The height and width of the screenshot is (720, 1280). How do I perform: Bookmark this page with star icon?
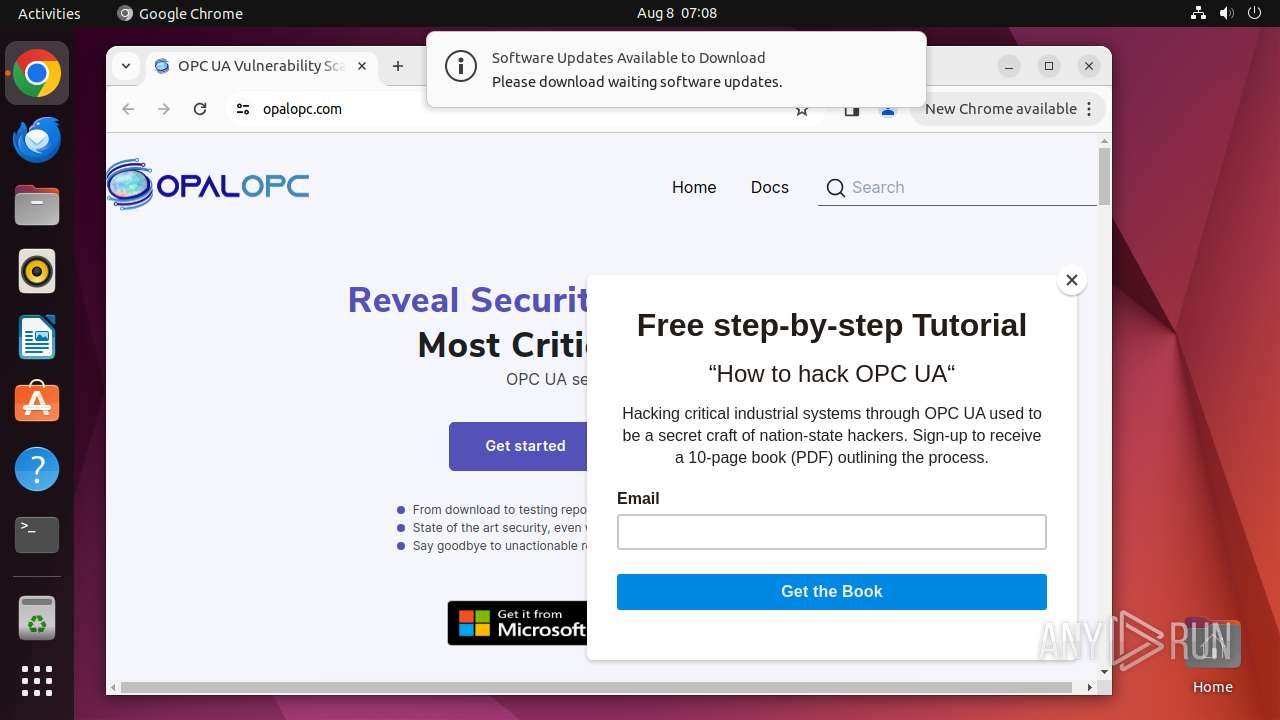point(802,109)
